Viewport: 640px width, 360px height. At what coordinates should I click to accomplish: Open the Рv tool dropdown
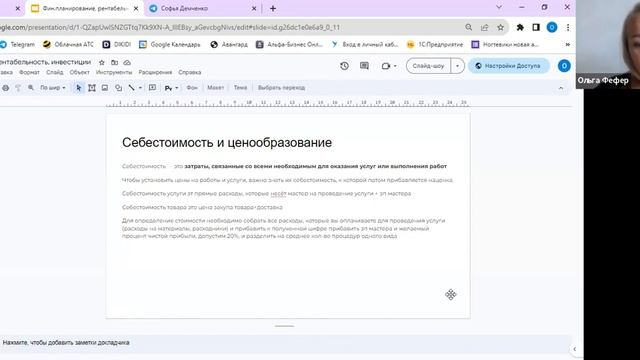coord(171,88)
